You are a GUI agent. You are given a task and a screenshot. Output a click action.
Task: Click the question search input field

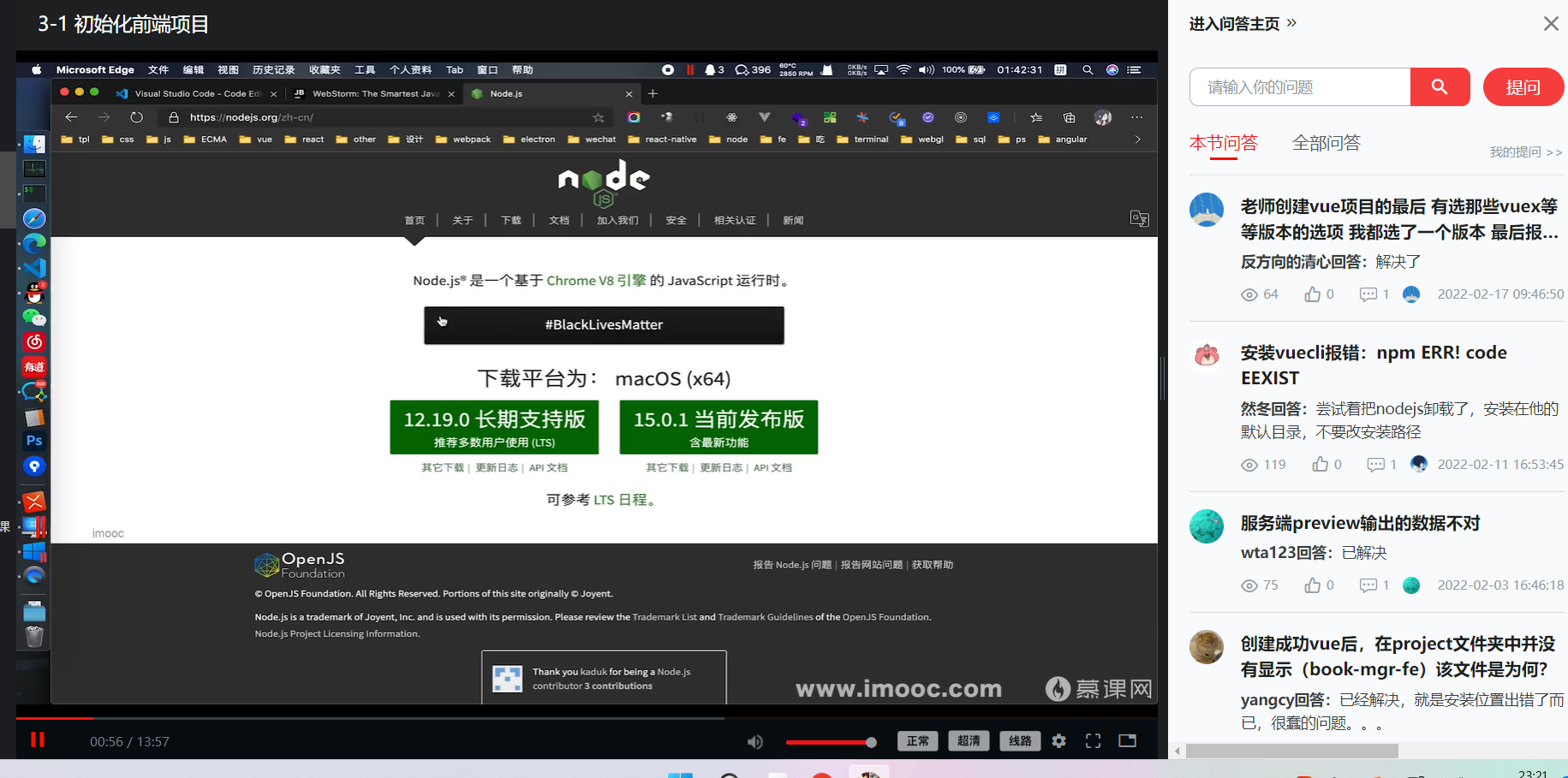point(1299,86)
